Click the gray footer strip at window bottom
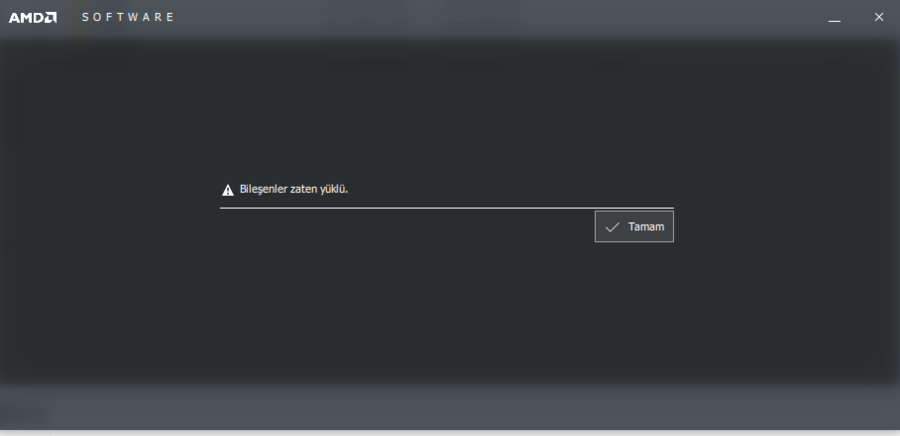 pyautogui.click(x=450, y=408)
